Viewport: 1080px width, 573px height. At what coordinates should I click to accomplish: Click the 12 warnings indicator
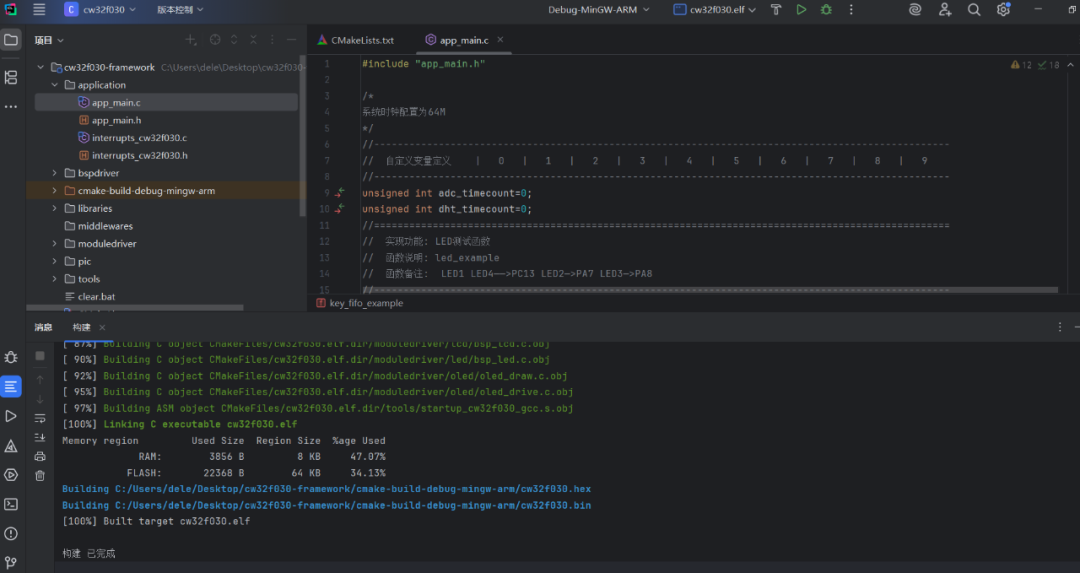point(1021,65)
